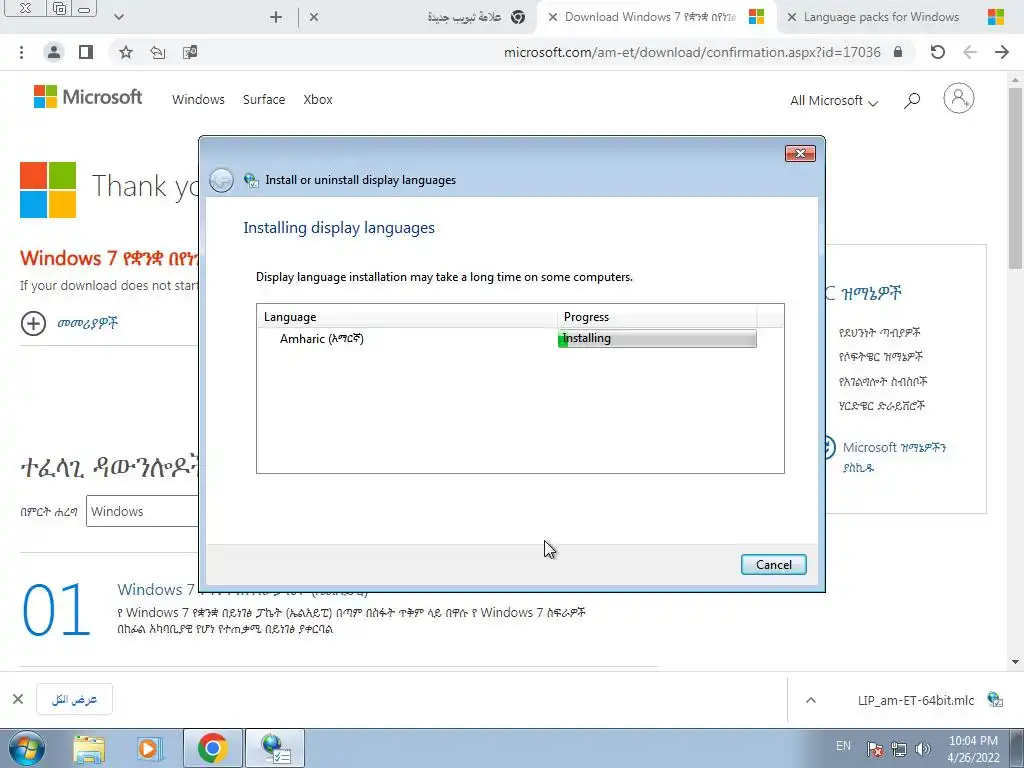This screenshot has width=1024, height=768.
Task: Open Chrome three-dot menu
Action: point(22,52)
